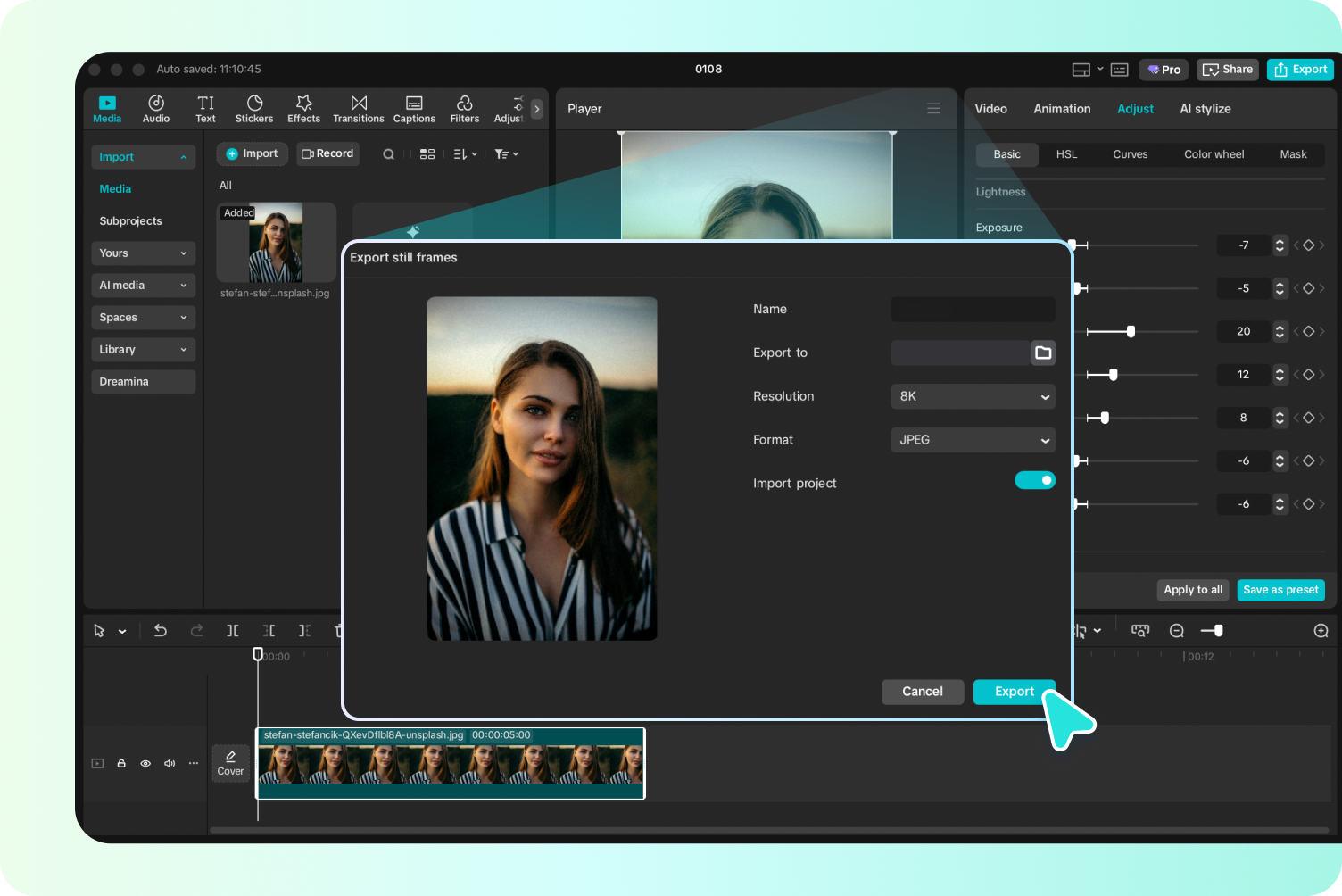Expand the AI media section in sidebar
Image resolution: width=1342 pixels, height=896 pixels.
[143, 285]
